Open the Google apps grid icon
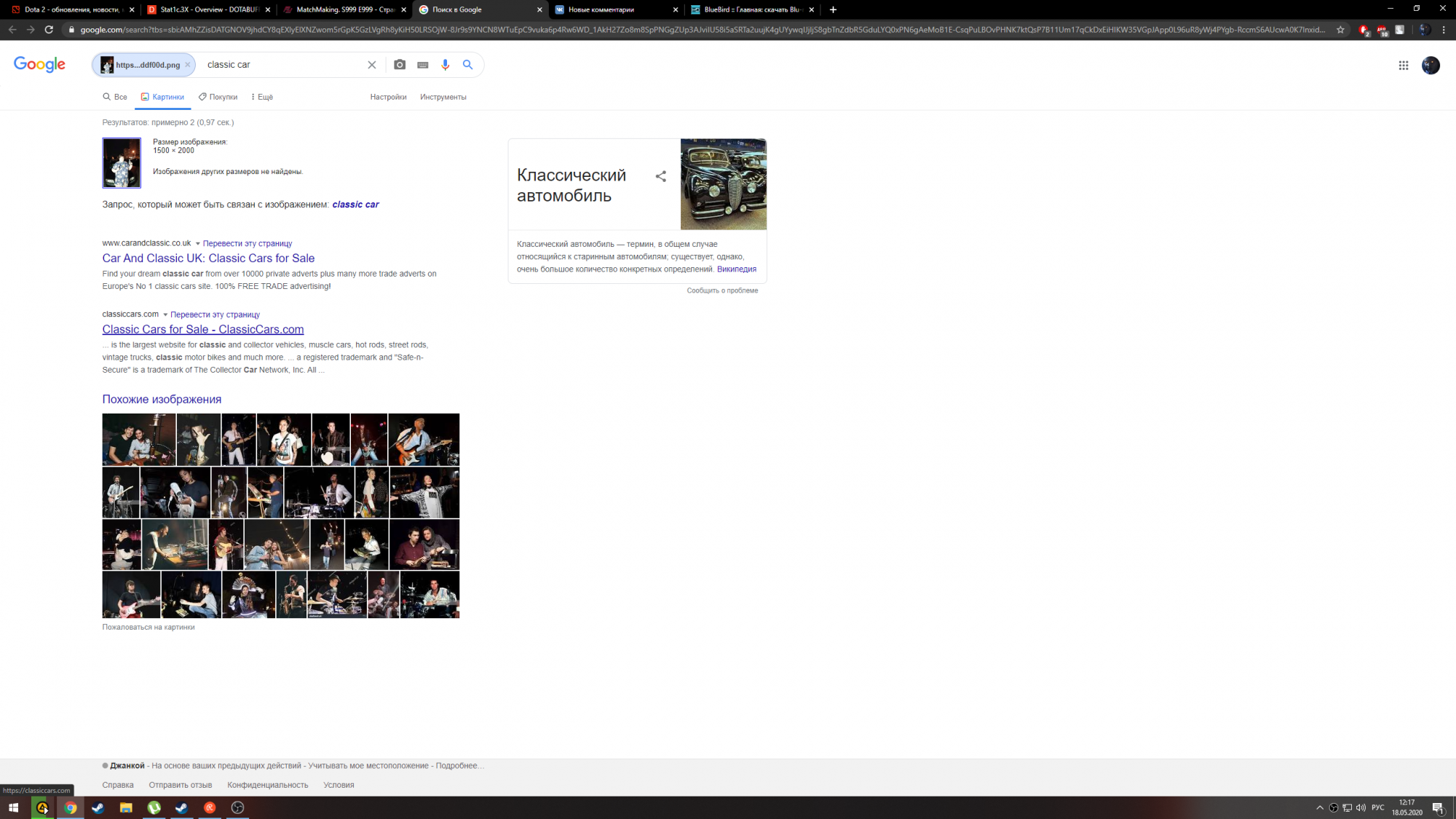 1404,65
